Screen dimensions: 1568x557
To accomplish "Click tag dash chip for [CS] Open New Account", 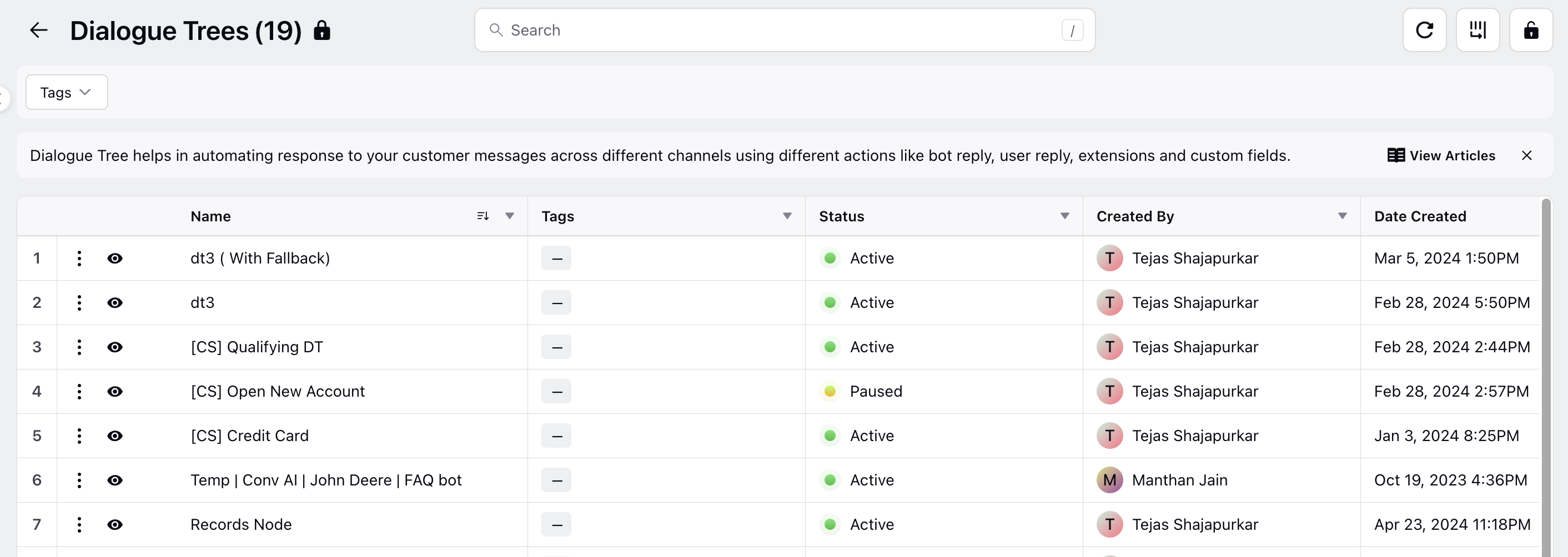I will click(556, 392).
